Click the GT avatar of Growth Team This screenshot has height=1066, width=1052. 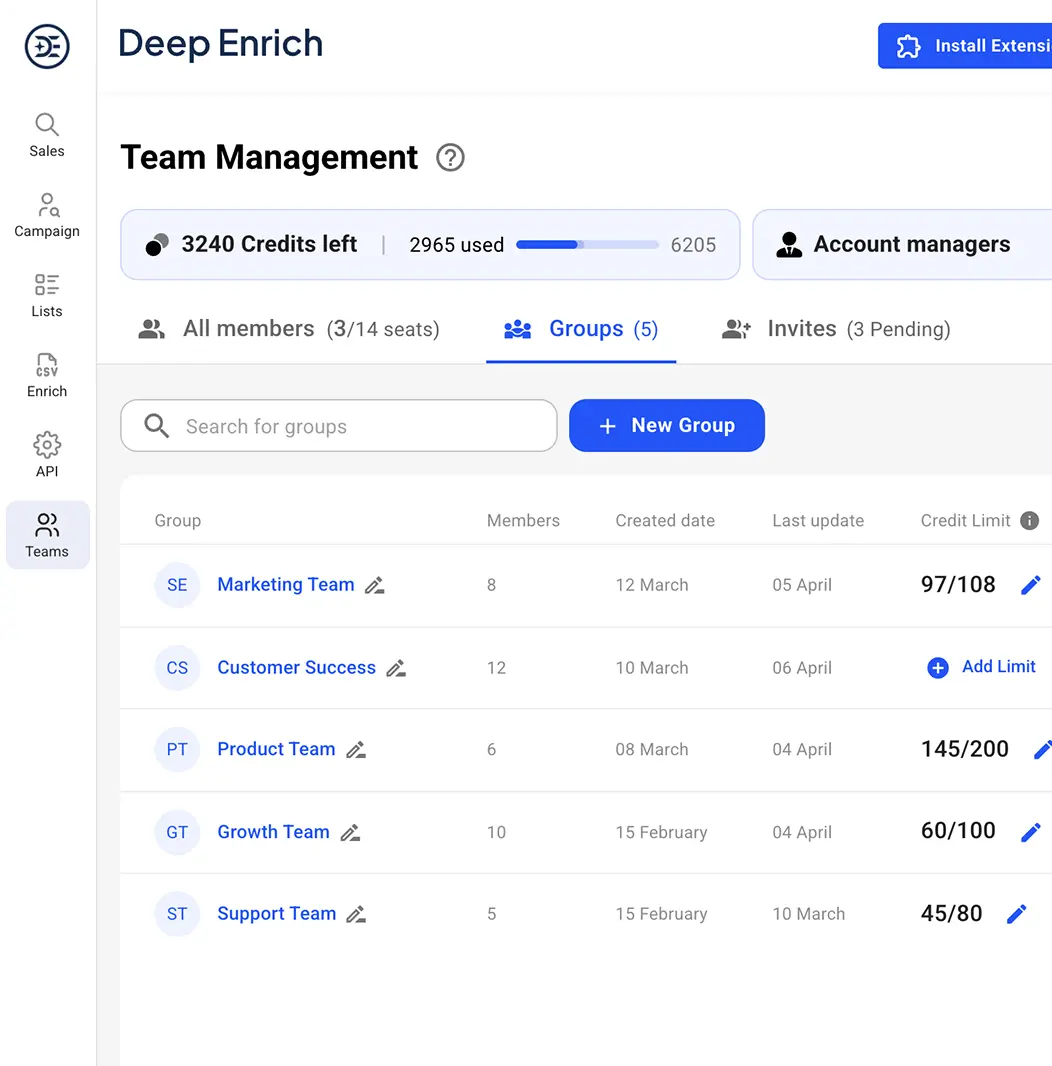click(177, 833)
